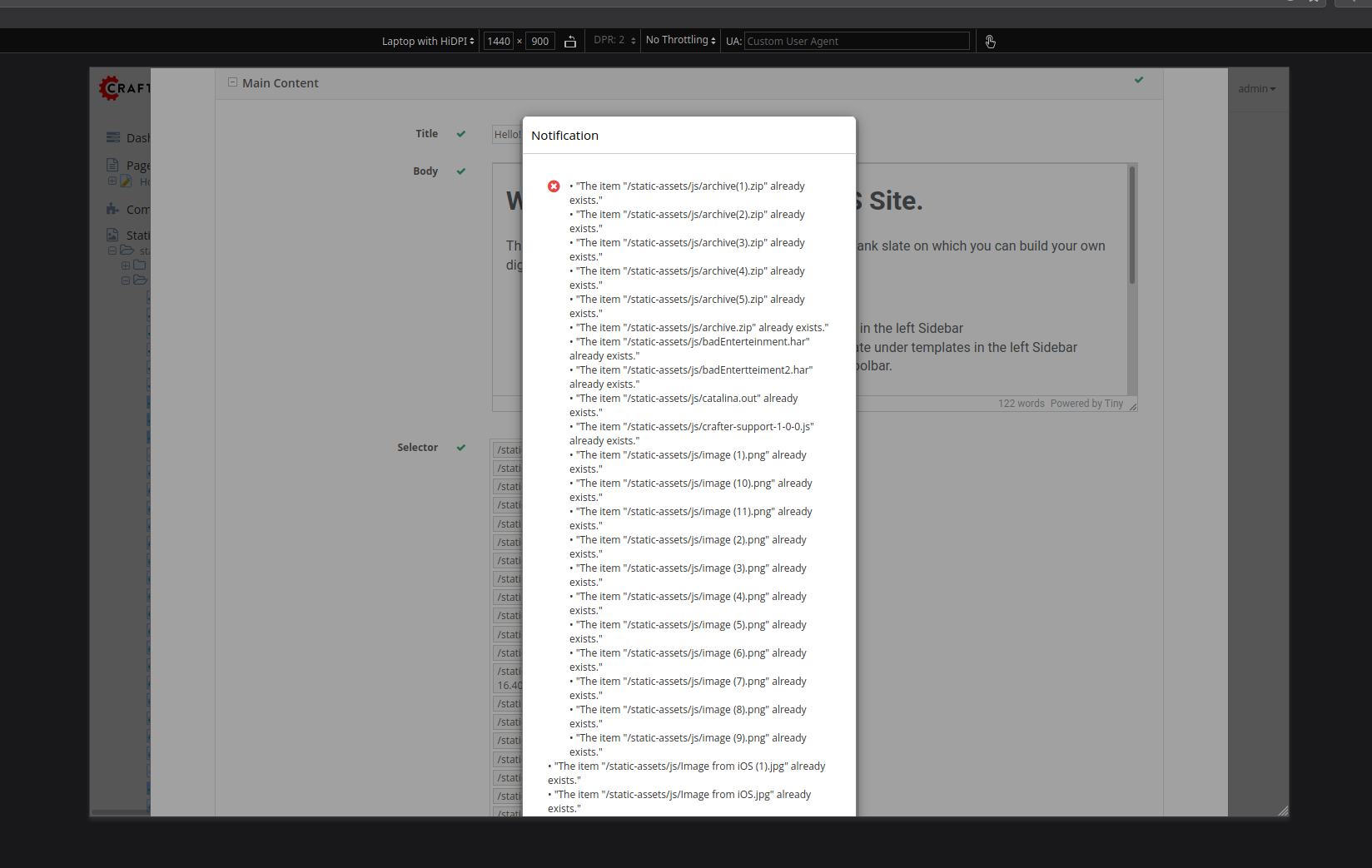The height and width of the screenshot is (868, 1372).
Task: Click the pencil edit icon next to Home
Action: [x=126, y=181]
